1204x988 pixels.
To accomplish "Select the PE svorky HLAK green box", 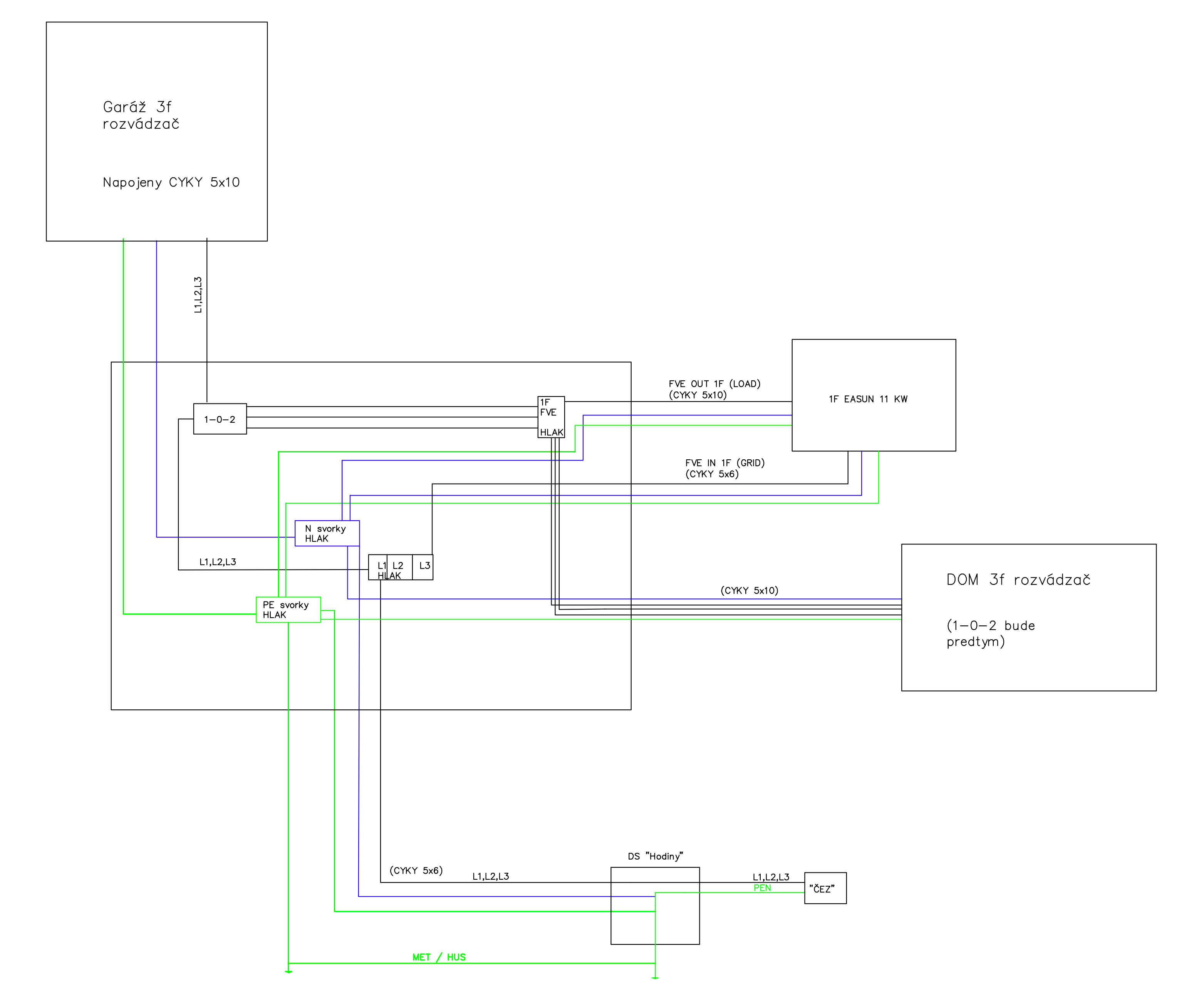I will (288, 610).
